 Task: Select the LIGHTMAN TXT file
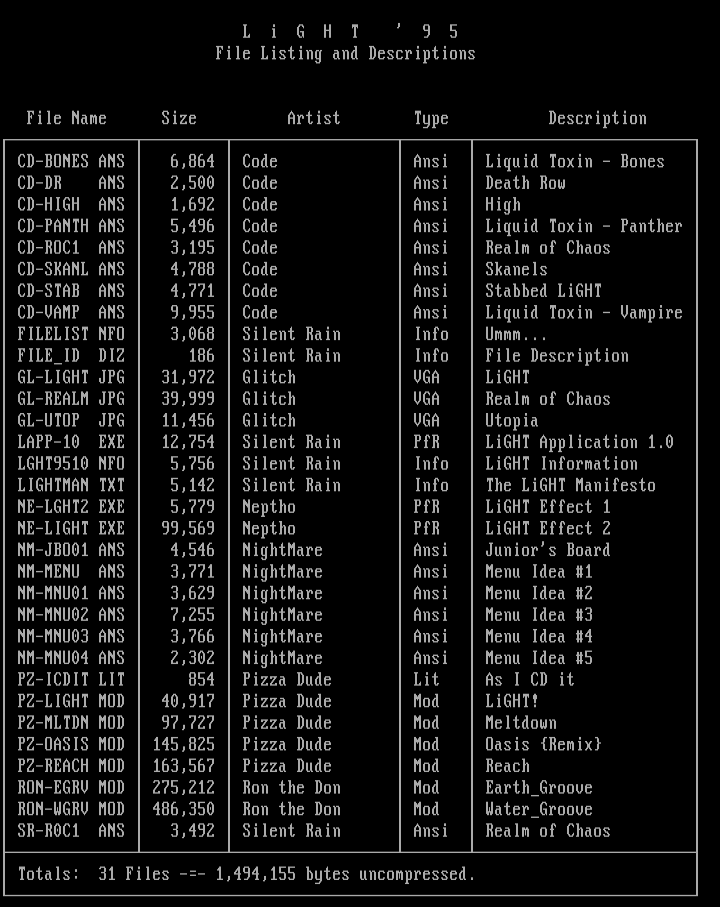pyautogui.click(x=71, y=485)
